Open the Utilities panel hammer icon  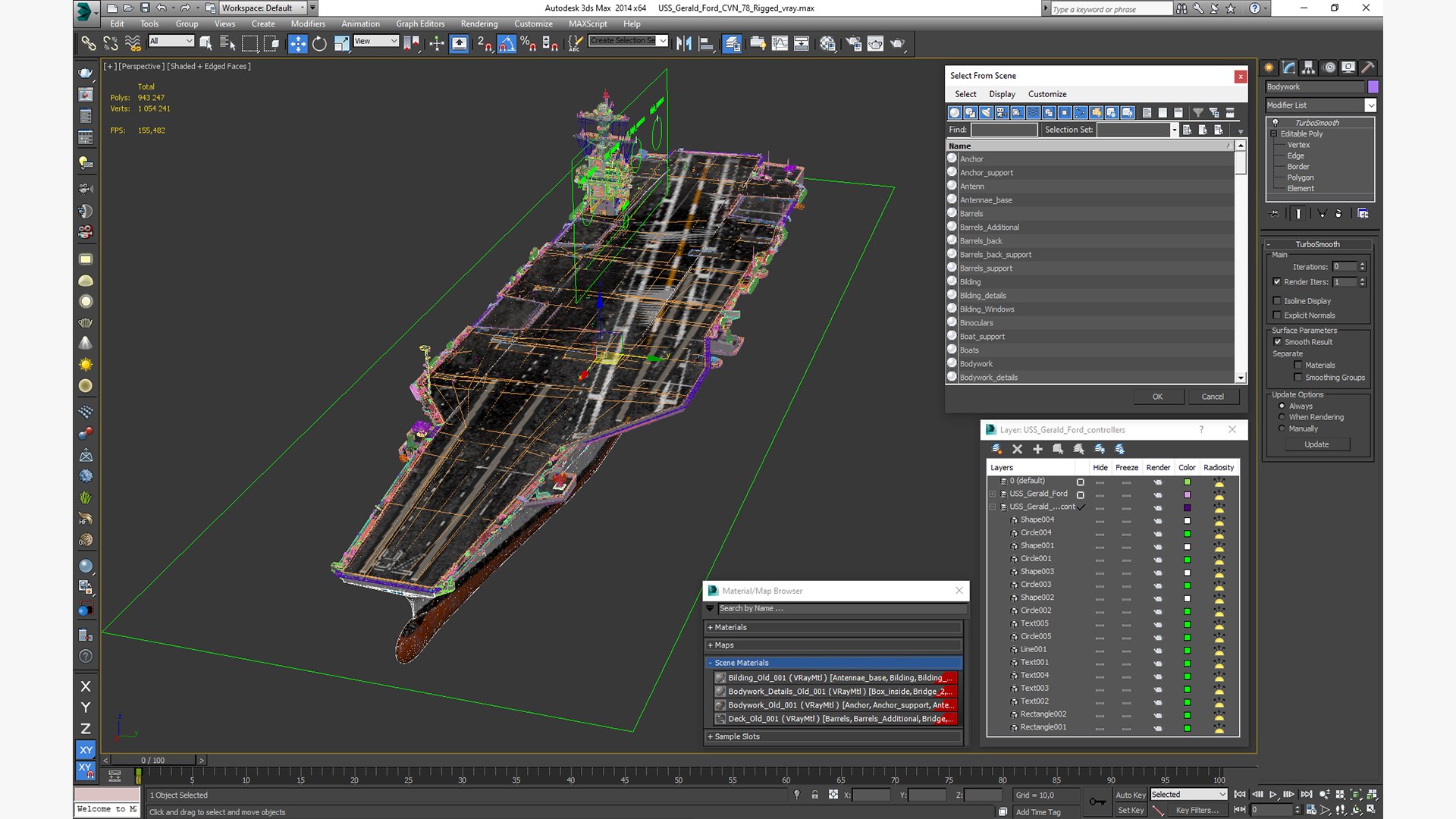(x=1367, y=67)
